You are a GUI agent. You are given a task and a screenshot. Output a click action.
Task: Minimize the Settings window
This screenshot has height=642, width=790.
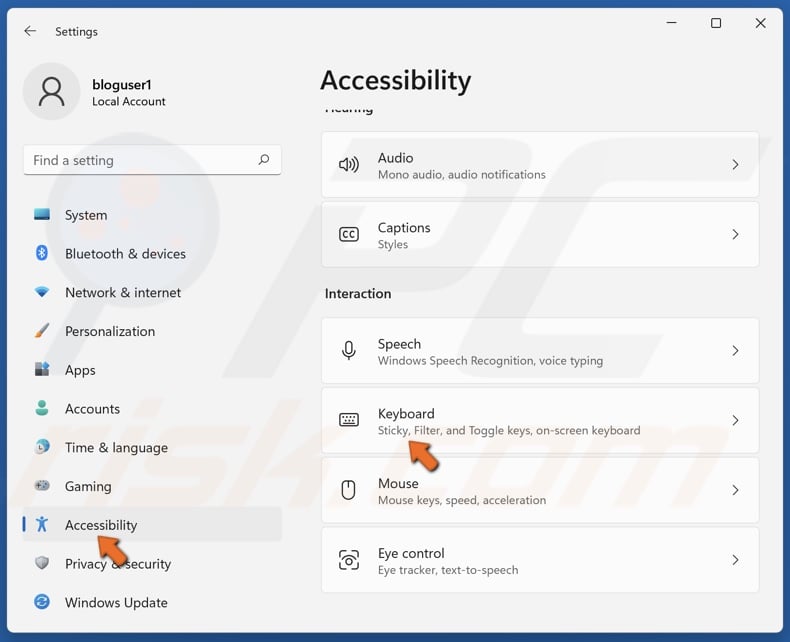coord(671,23)
